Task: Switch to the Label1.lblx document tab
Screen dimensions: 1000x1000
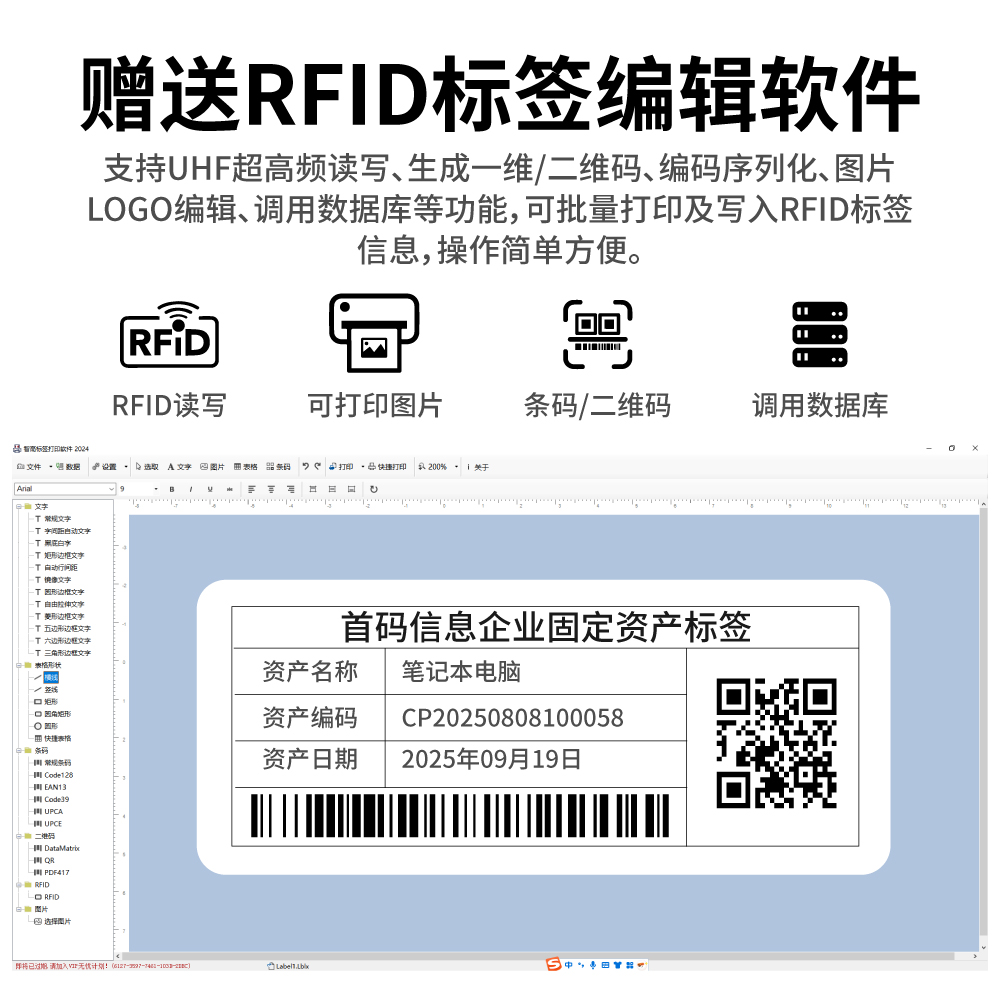Action: tap(290, 966)
